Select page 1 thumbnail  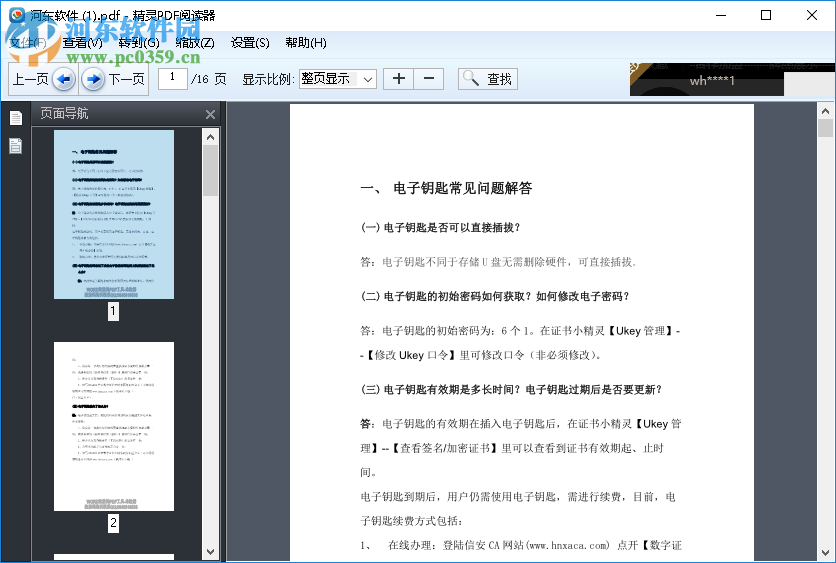[x=113, y=214]
